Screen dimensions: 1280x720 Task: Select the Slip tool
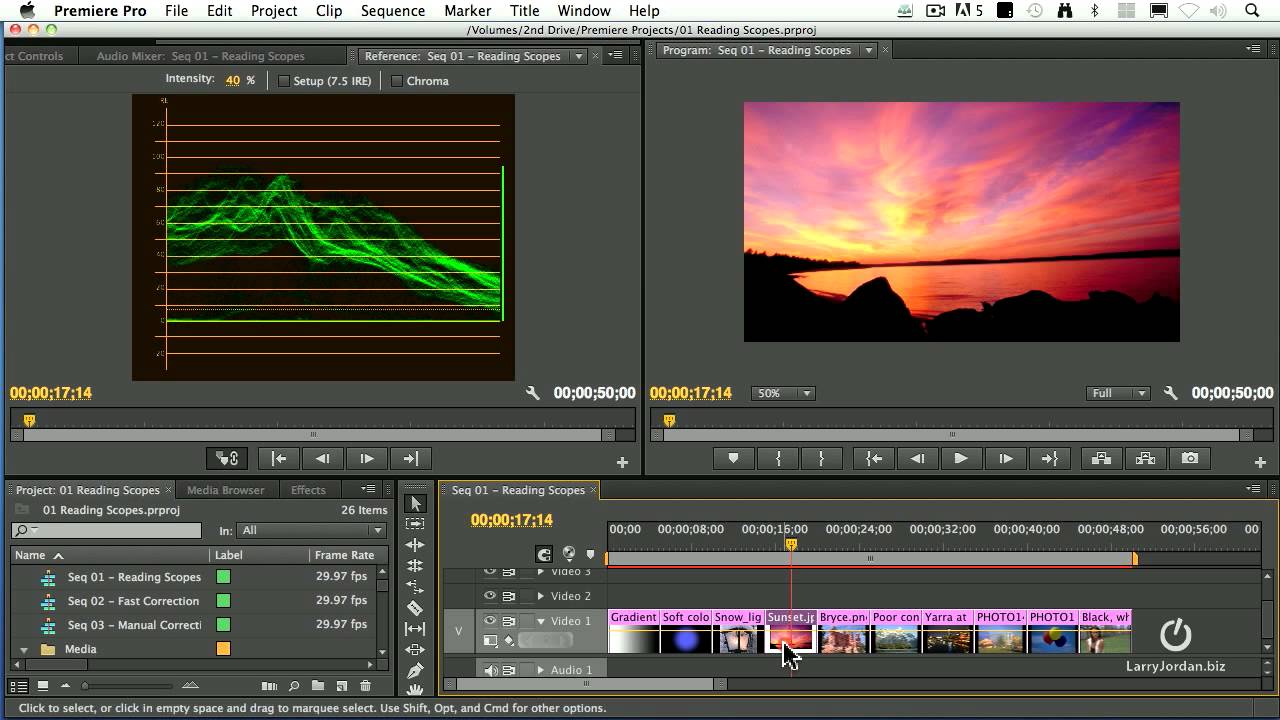point(416,629)
